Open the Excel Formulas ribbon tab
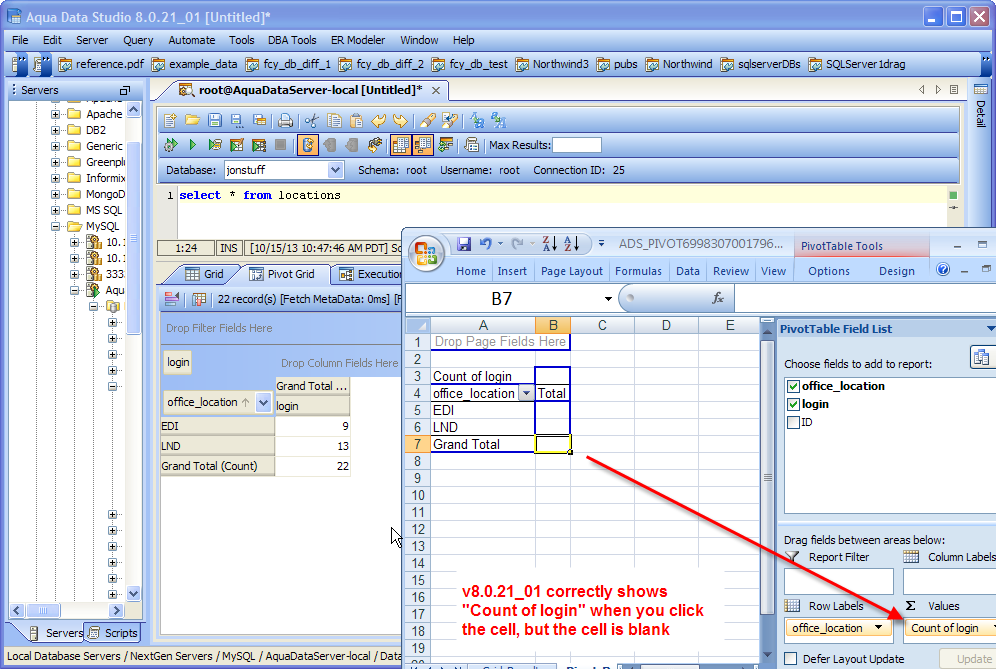The image size is (996, 669). point(638,271)
